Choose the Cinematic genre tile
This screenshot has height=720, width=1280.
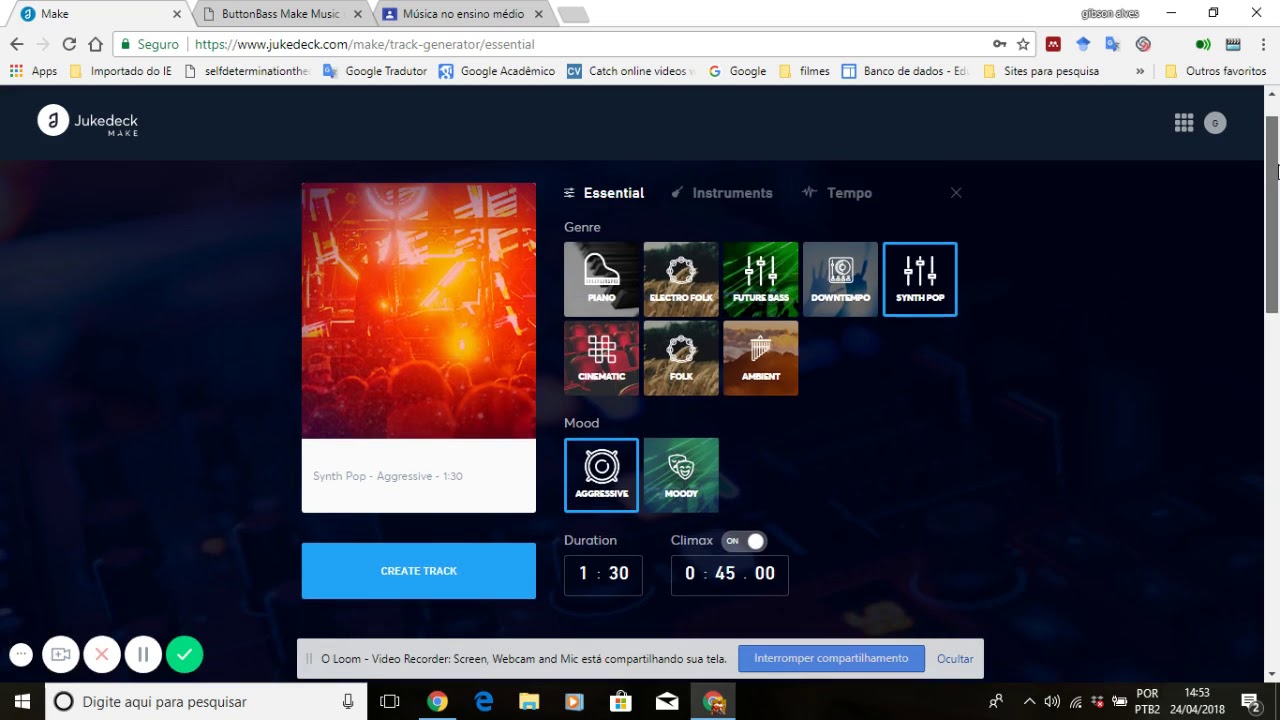601,358
